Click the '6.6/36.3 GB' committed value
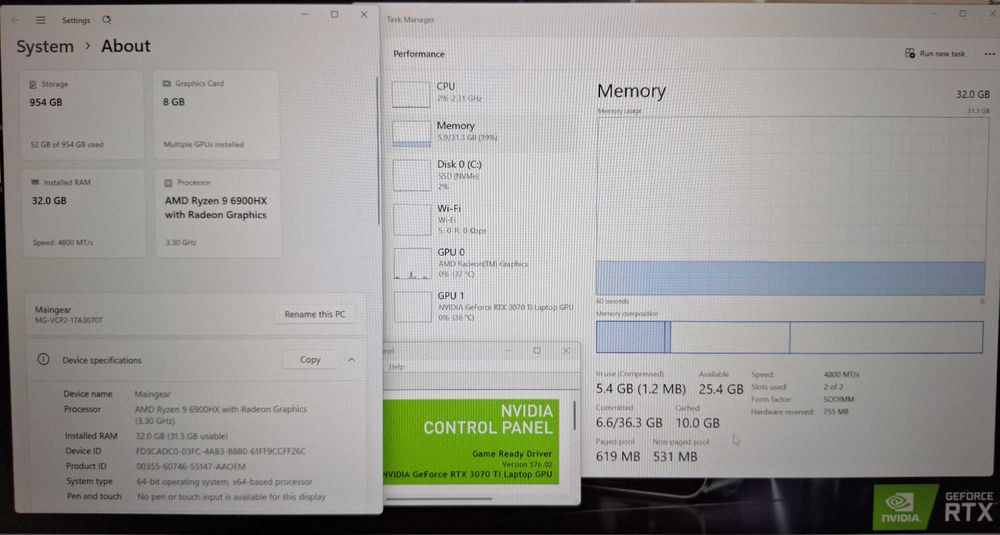The image size is (1000, 535). pyautogui.click(x=629, y=423)
